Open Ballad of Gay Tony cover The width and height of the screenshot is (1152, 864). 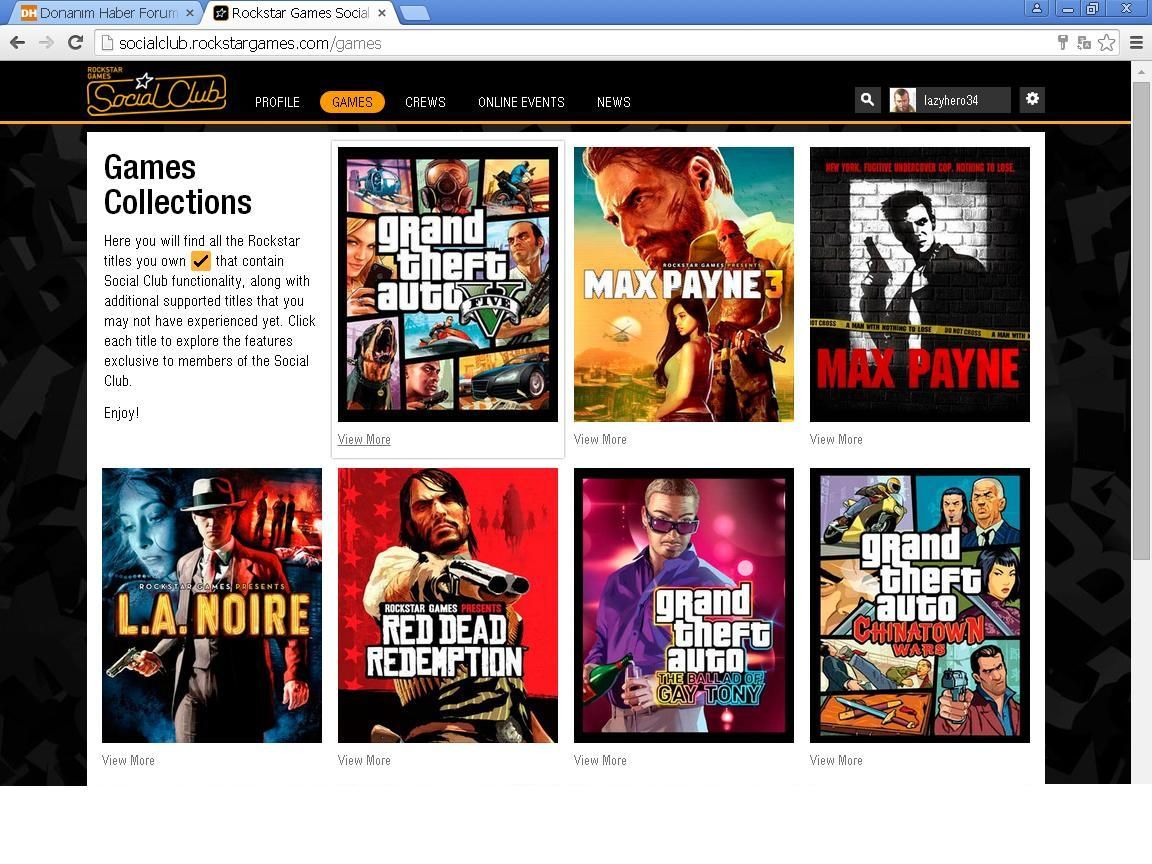tap(683, 605)
